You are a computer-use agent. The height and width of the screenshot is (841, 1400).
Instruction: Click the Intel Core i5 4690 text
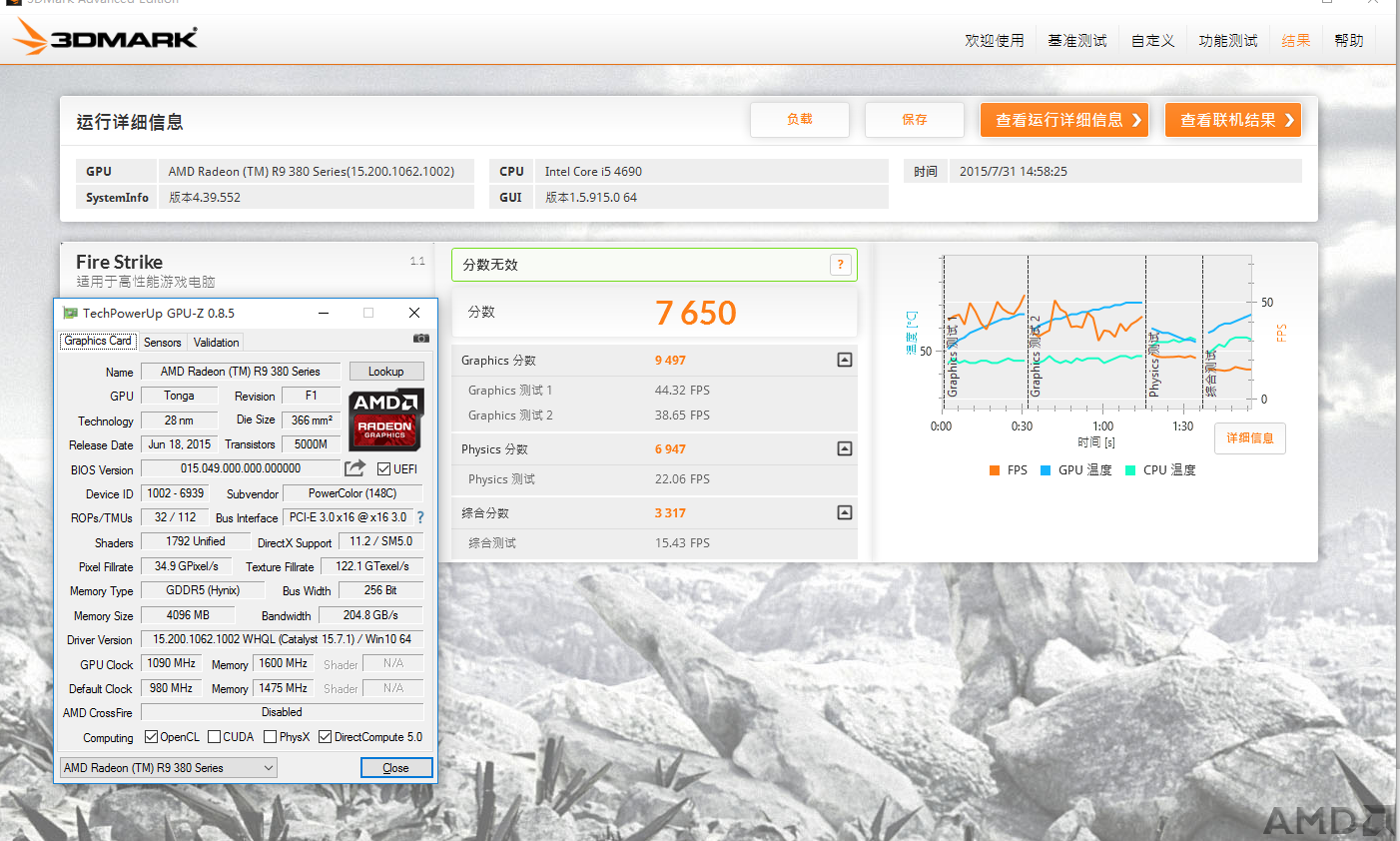tap(593, 171)
